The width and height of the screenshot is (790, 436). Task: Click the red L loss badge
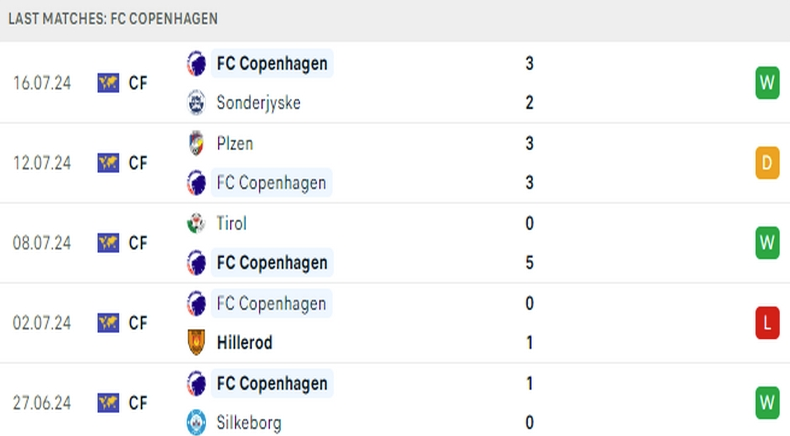tap(767, 323)
